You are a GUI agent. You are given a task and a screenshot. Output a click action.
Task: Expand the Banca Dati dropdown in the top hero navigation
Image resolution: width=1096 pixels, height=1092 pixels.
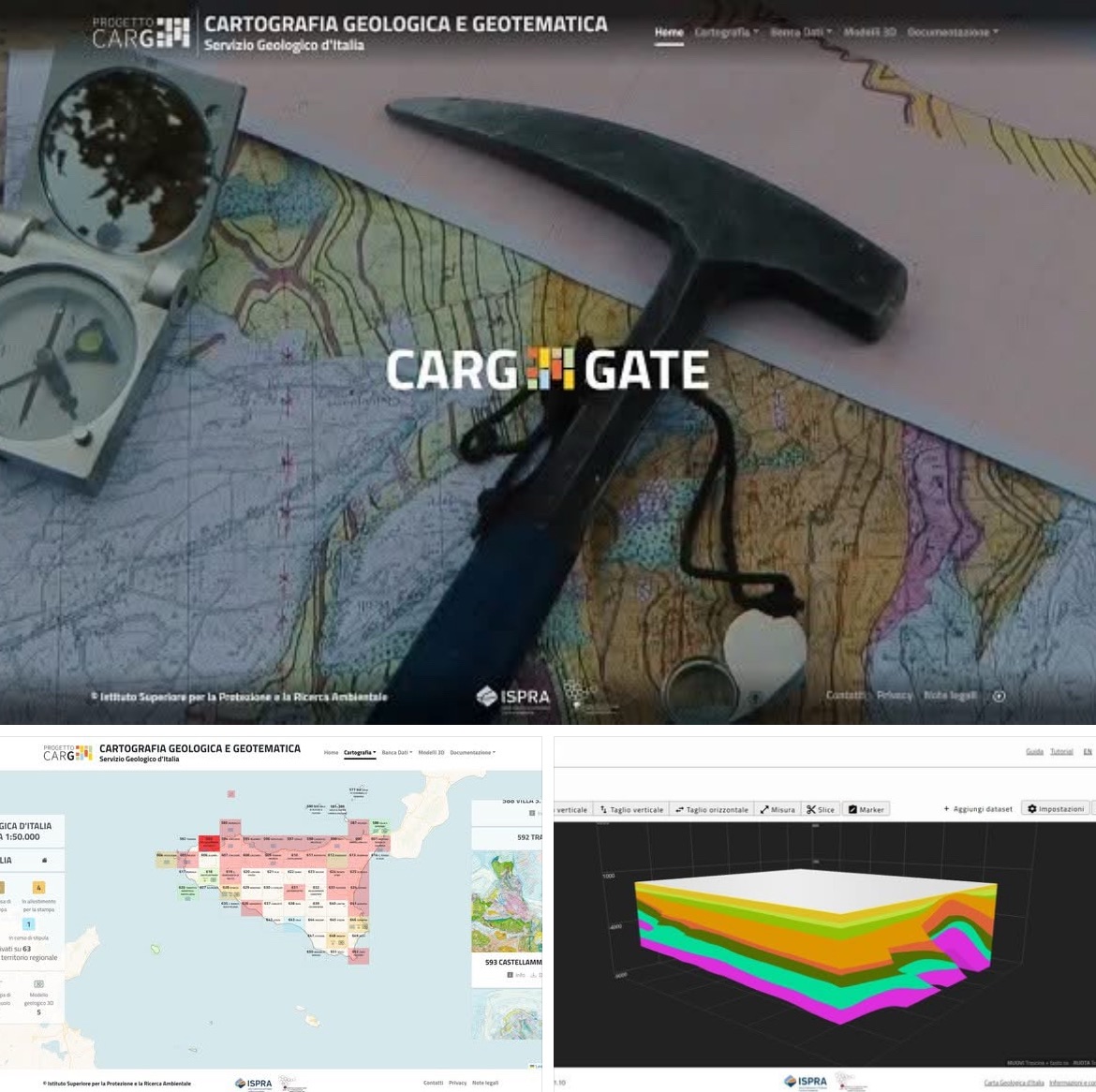[801, 32]
